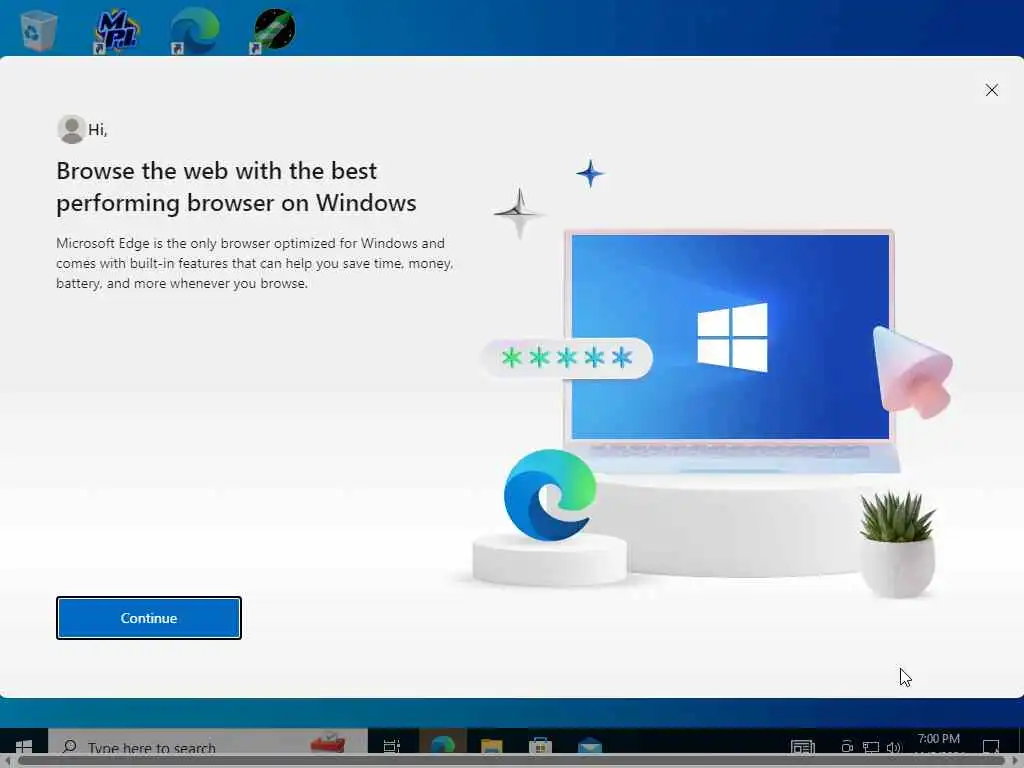This screenshot has width=1024, height=768.
Task: Select the Microsoft Edge desktop shortcut
Action: click(194, 30)
